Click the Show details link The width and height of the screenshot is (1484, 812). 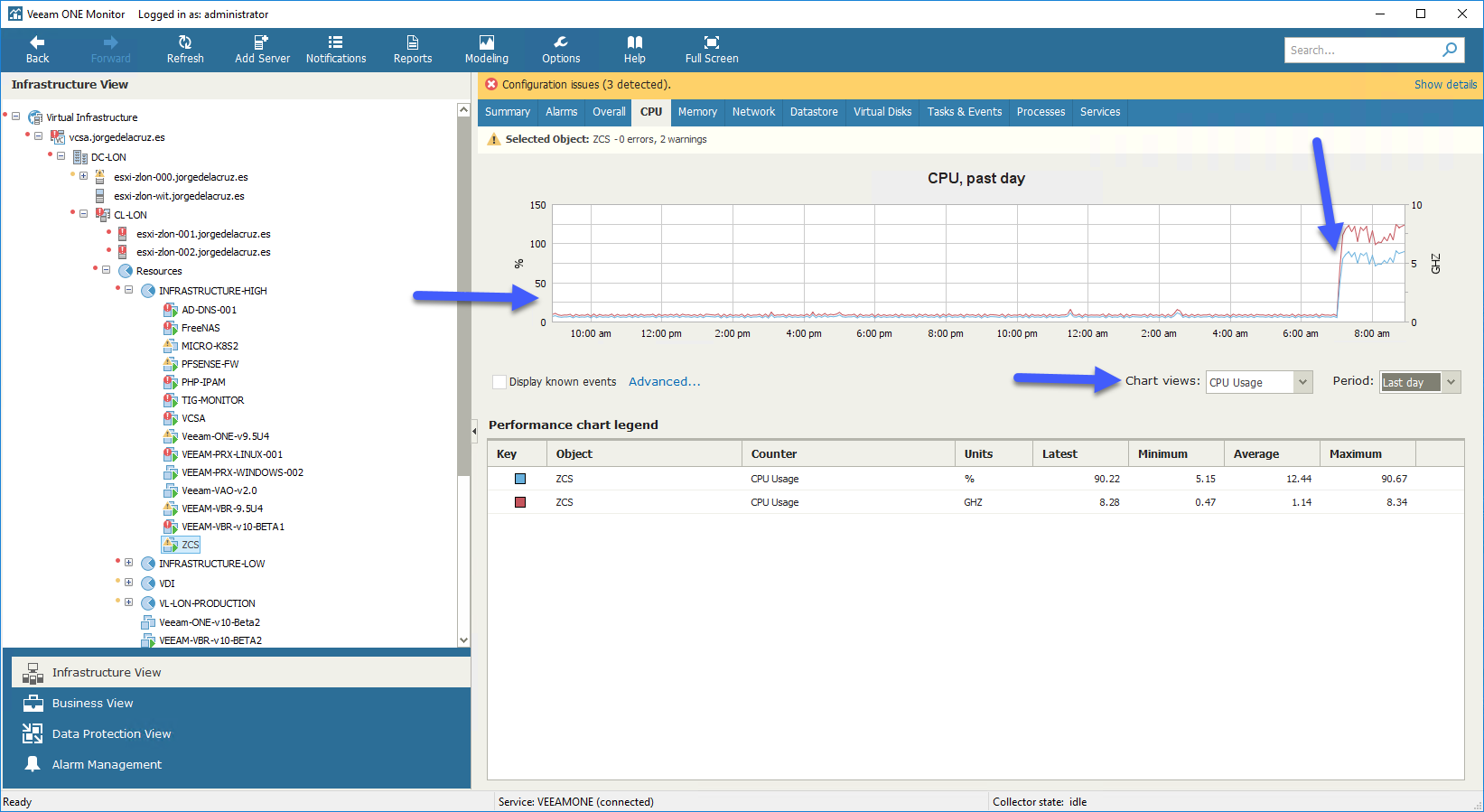(1445, 84)
